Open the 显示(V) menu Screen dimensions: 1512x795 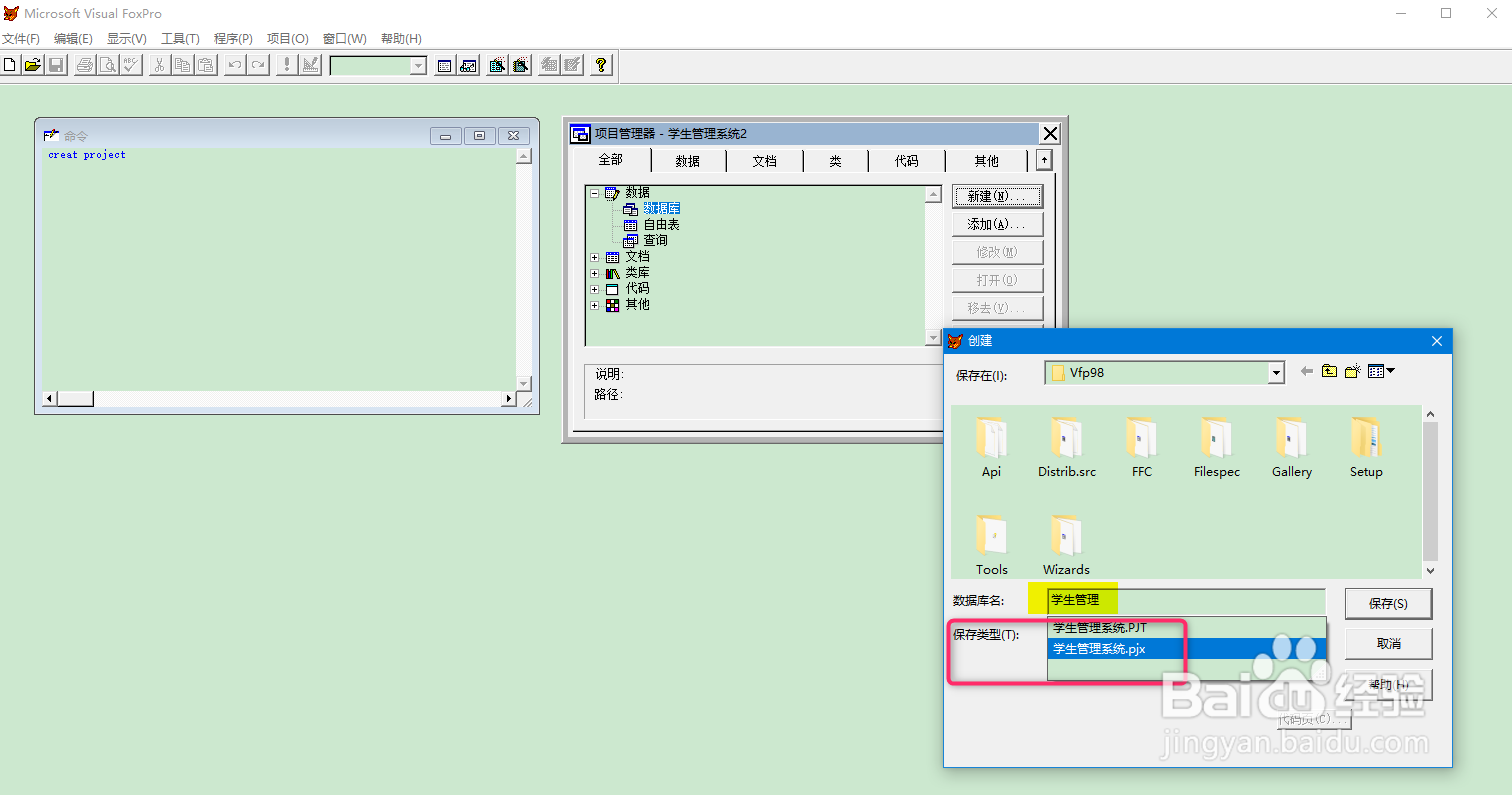(x=127, y=39)
